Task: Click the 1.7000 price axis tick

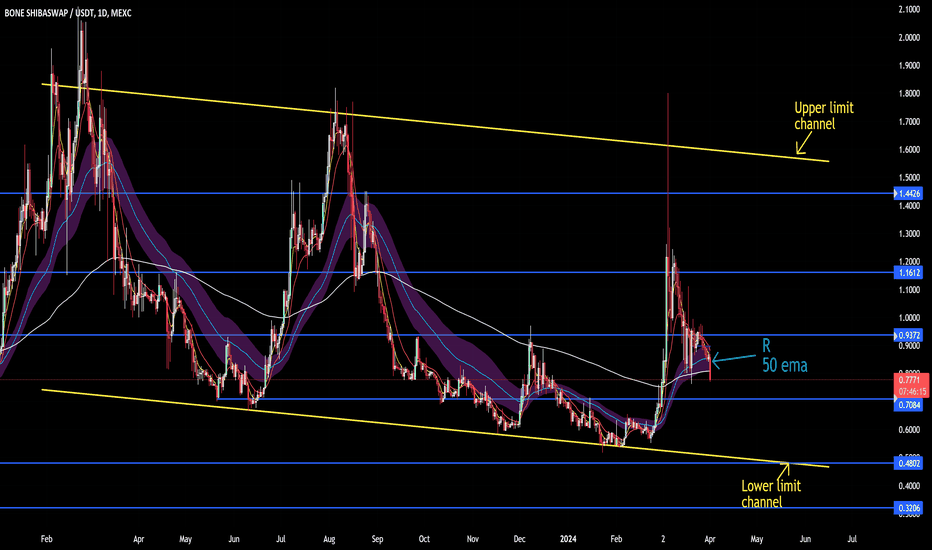Action: pos(909,122)
